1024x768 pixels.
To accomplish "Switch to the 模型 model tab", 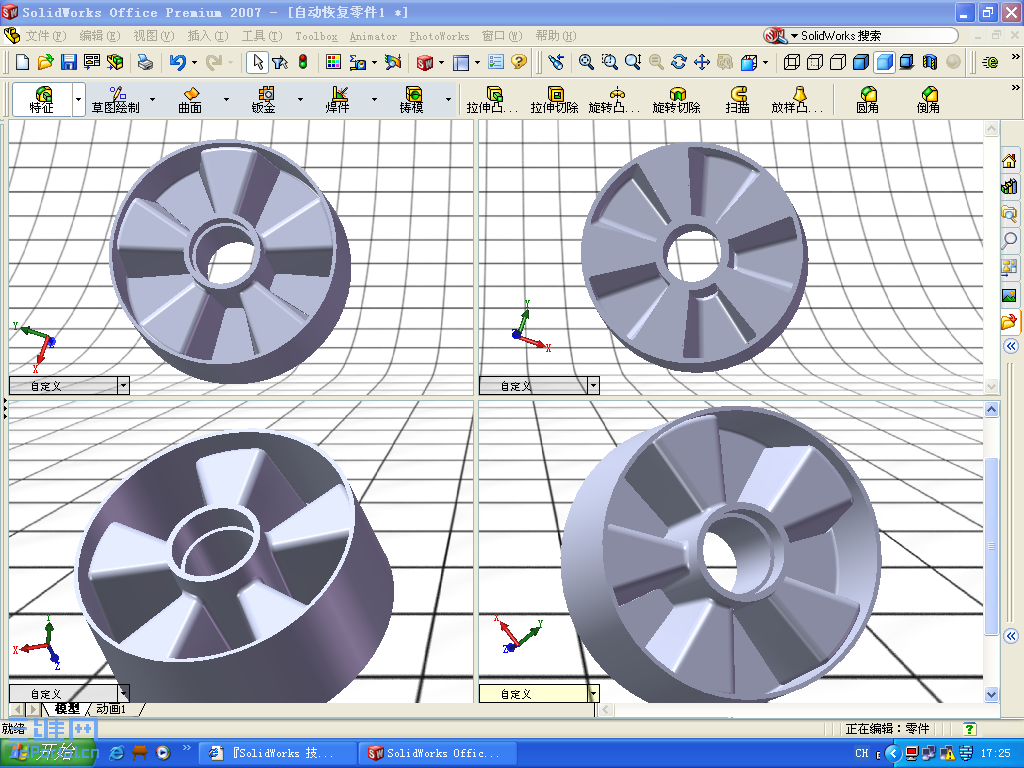I will click(67, 709).
